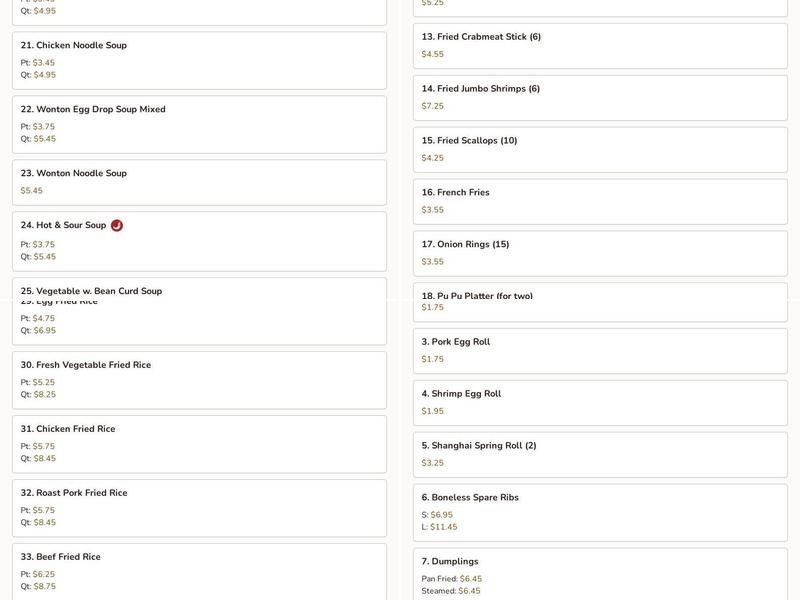
Task: Add Fresh Vegetable Fried Rice item
Action: (199, 379)
